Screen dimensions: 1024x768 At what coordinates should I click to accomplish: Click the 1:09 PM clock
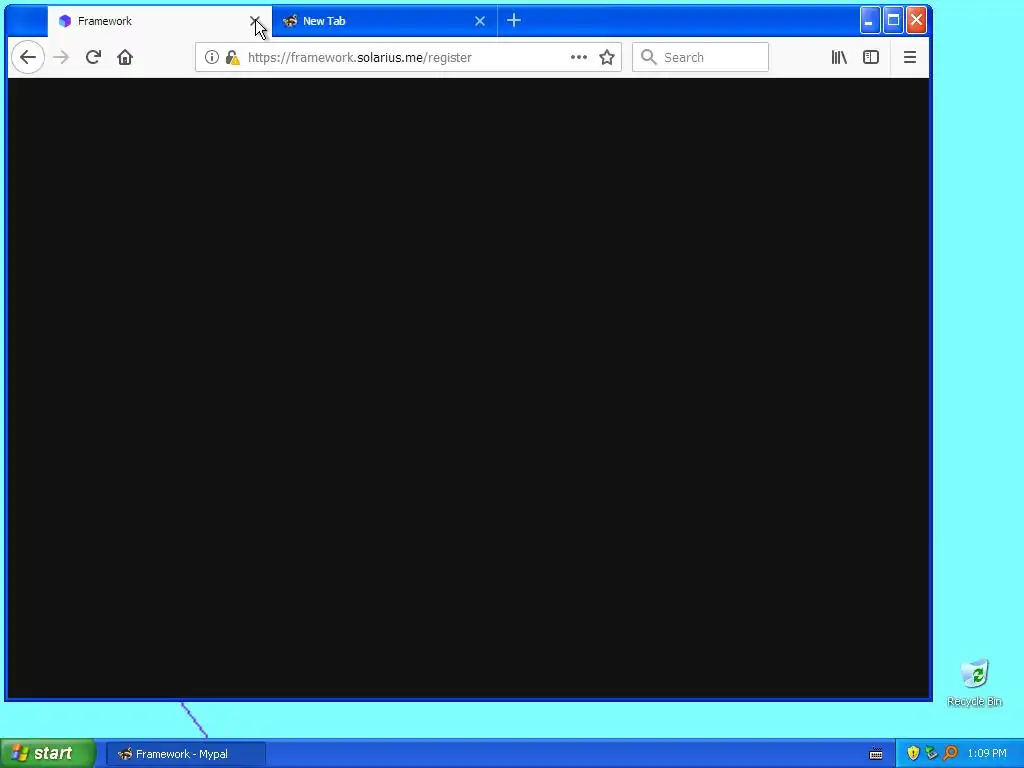tap(987, 754)
